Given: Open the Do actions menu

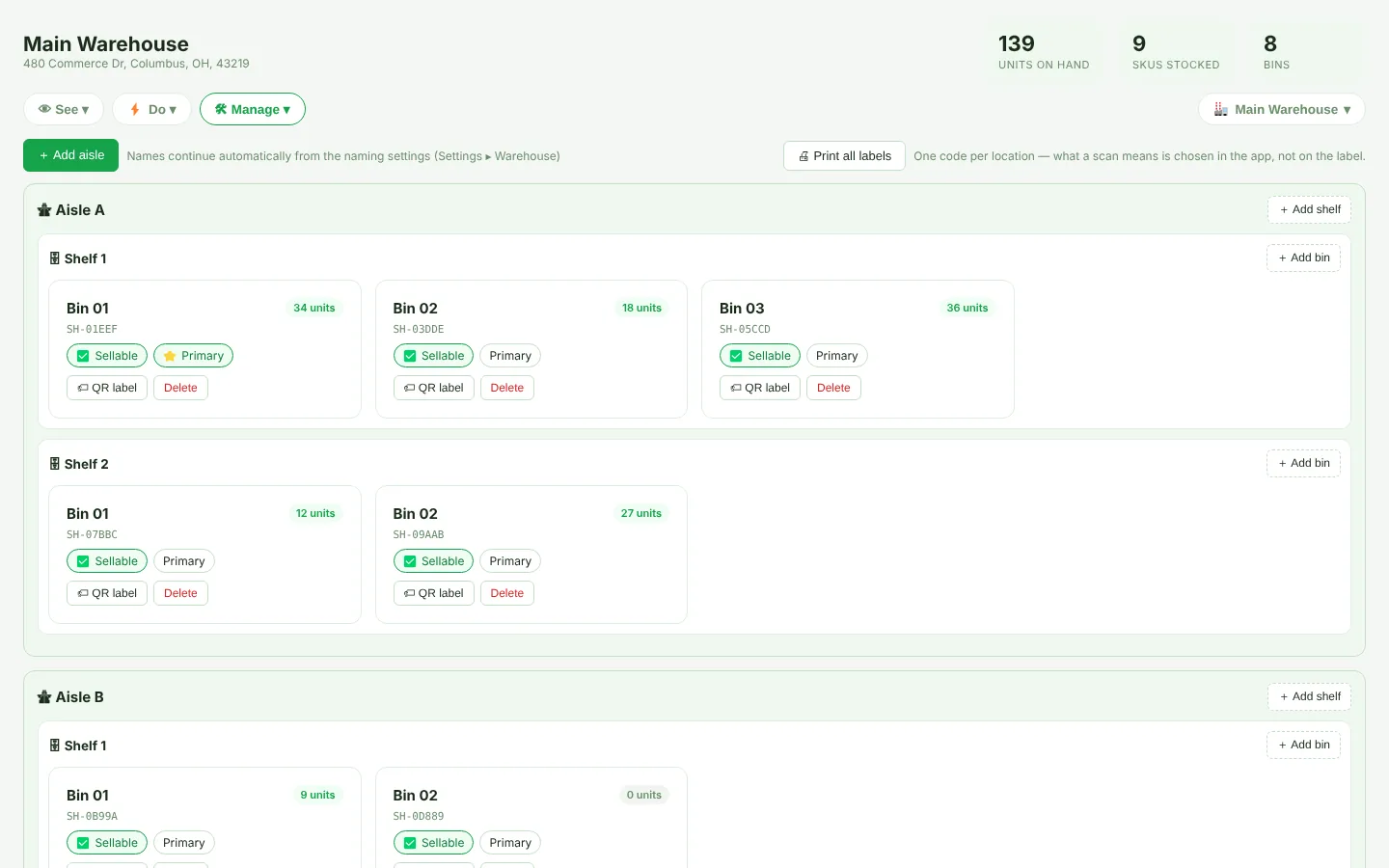Looking at the screenshot, I should (151, 110).
